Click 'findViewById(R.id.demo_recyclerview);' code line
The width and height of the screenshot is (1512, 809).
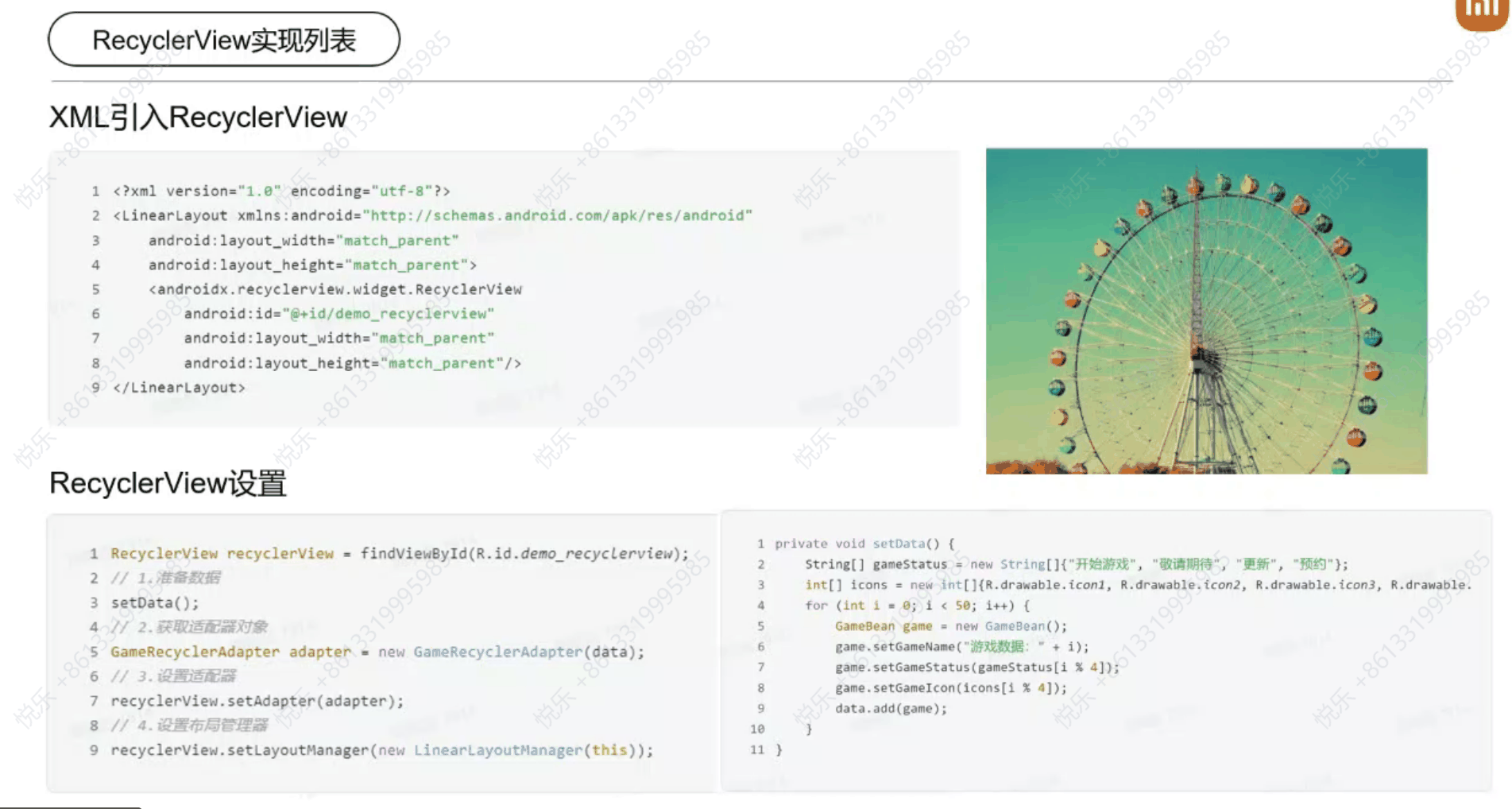(x=400, y=553)
